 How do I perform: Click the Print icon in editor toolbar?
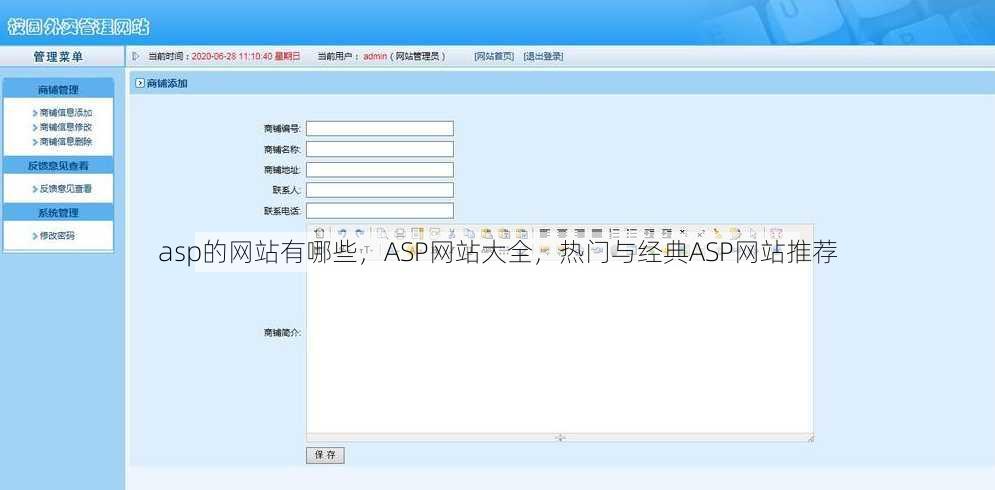400,234
